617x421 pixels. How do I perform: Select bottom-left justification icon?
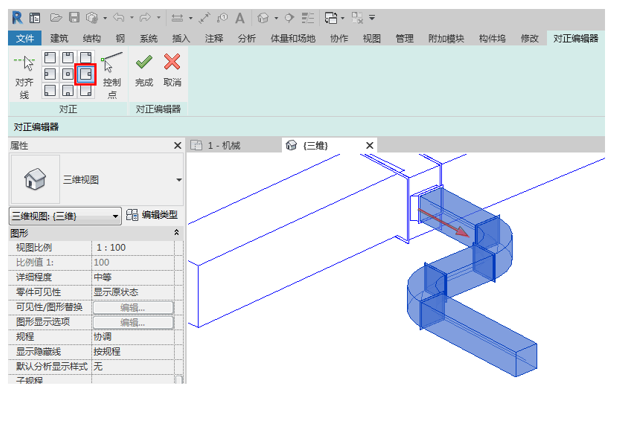pos(50,90)
